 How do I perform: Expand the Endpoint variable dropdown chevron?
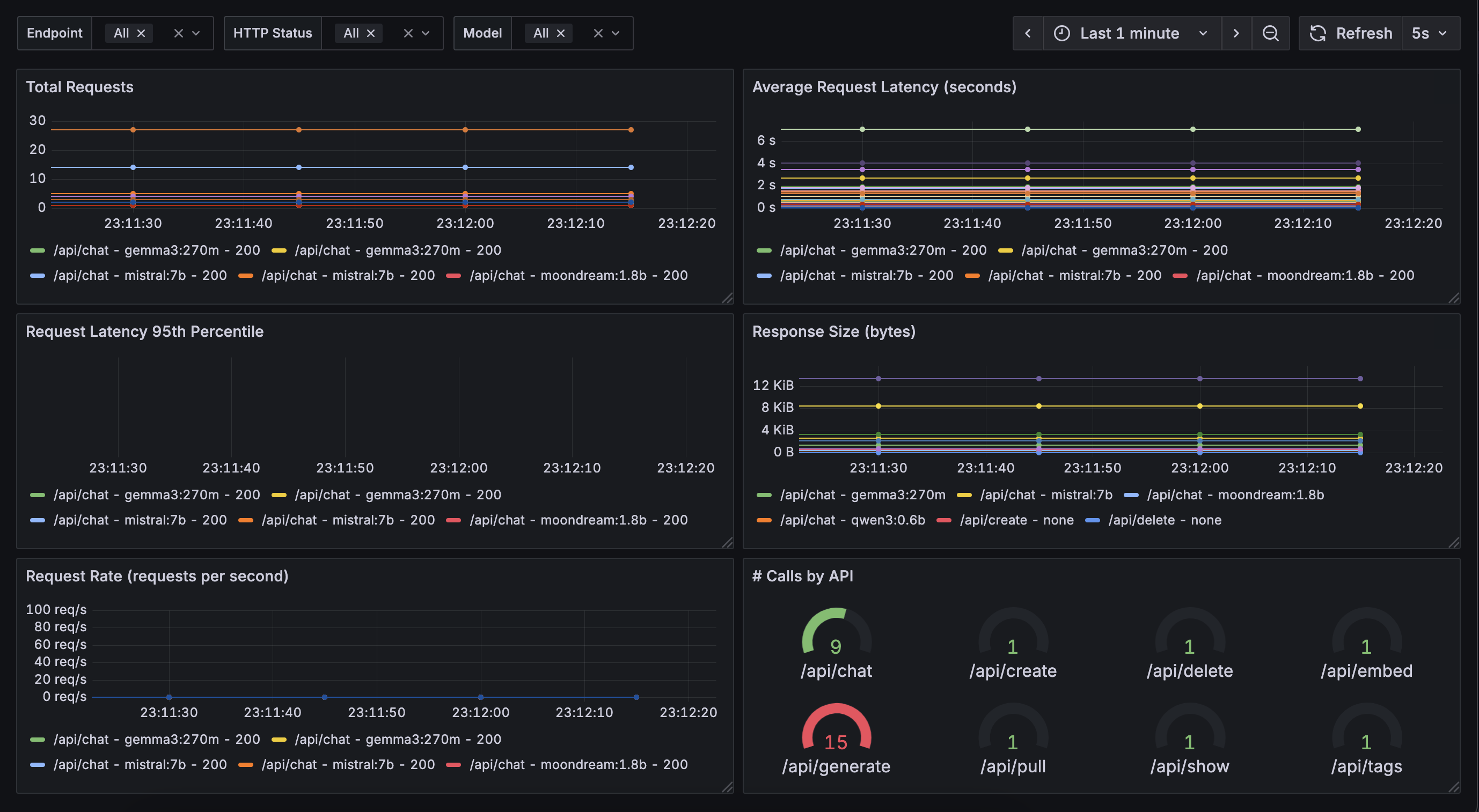tap(196, 33)
